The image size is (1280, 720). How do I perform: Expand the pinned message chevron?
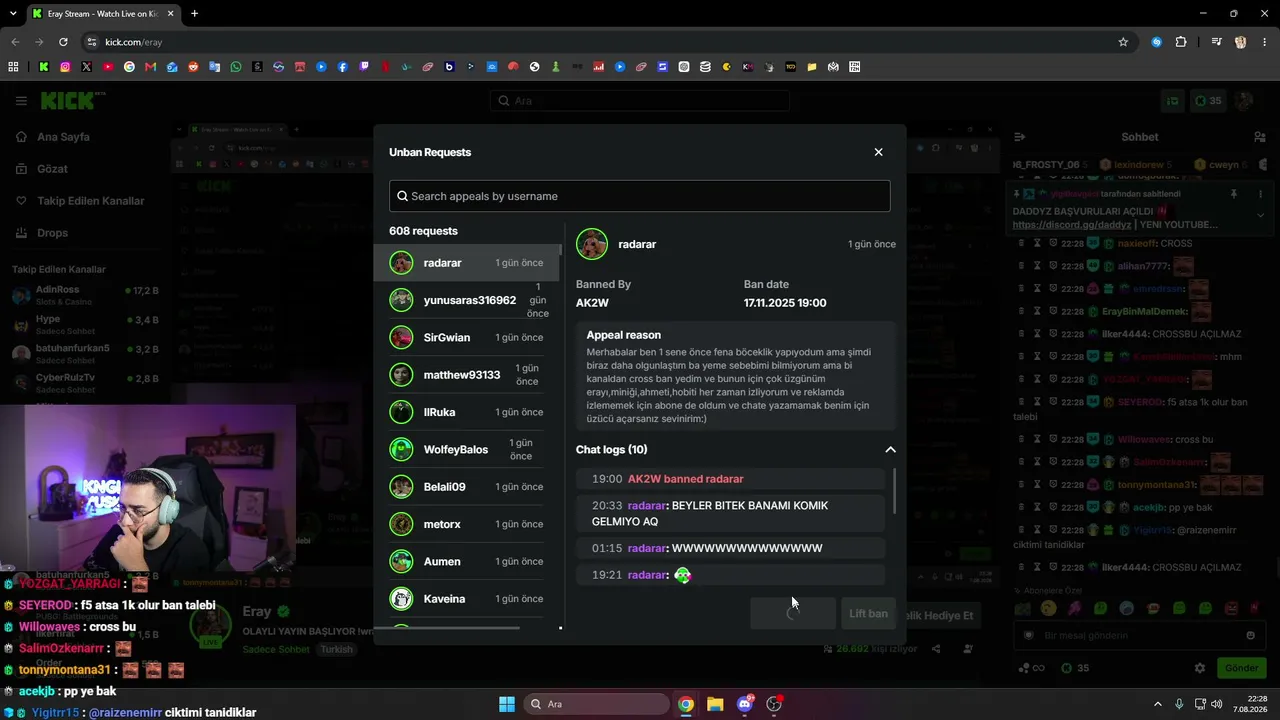pyautogui.click(x=1260, y=214)
